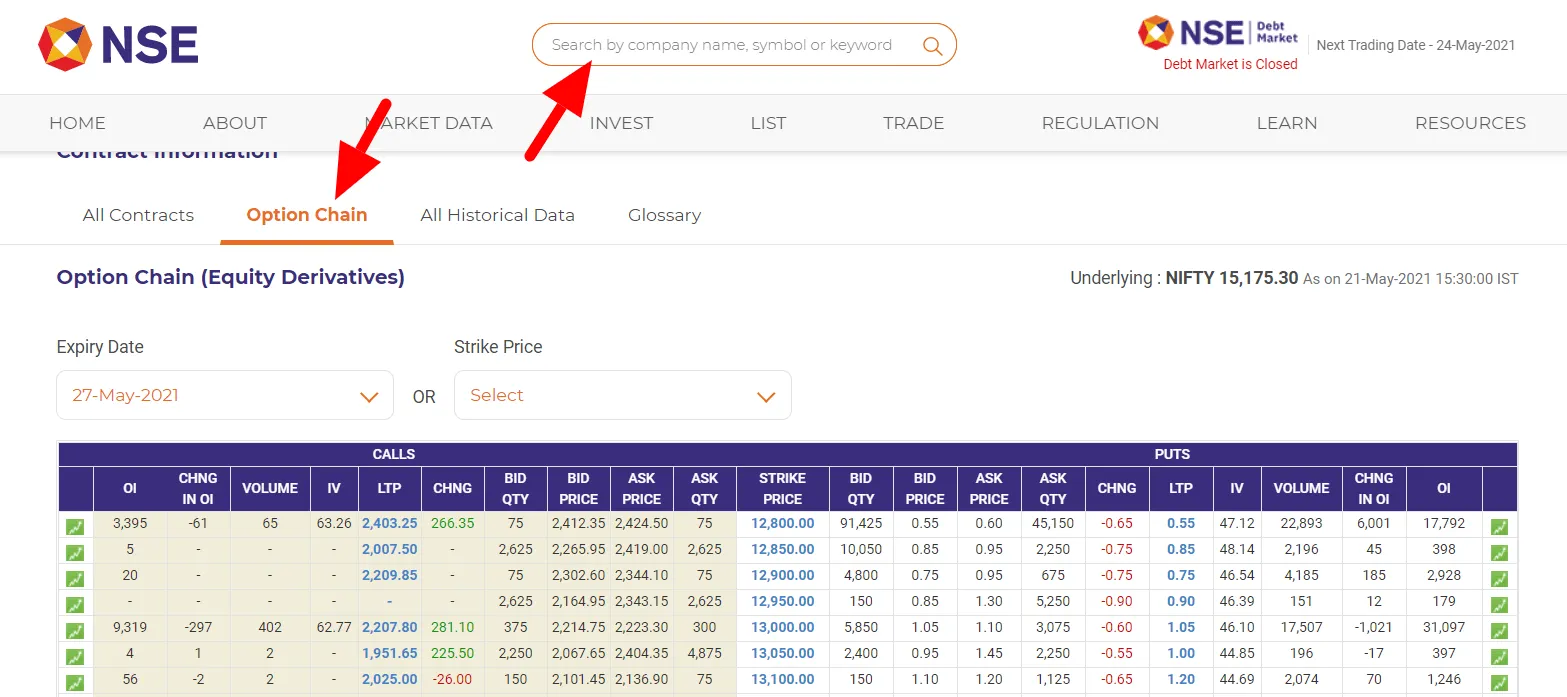
Task: Switch to the All Contracts tab
Action: coord(138,215)
